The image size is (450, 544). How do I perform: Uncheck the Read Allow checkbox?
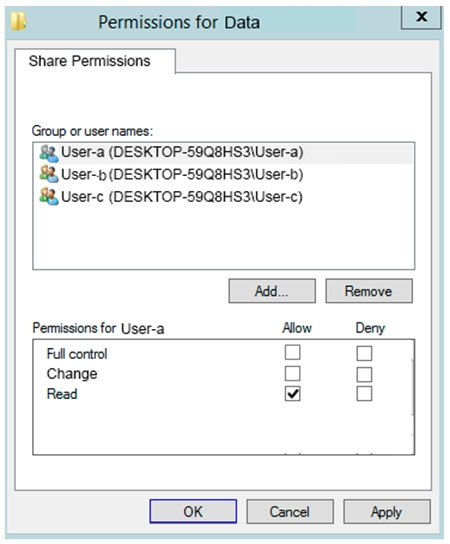point(292,394)
